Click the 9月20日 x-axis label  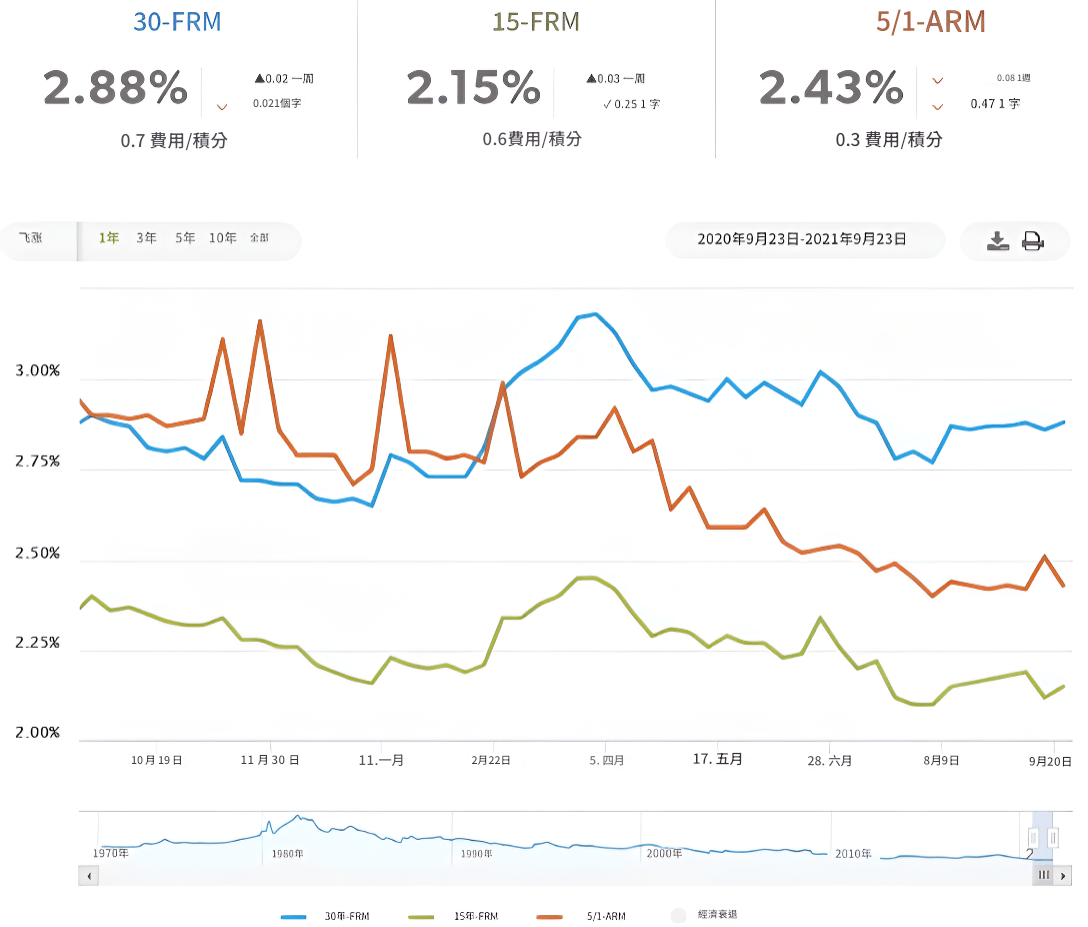(1050, 761)
